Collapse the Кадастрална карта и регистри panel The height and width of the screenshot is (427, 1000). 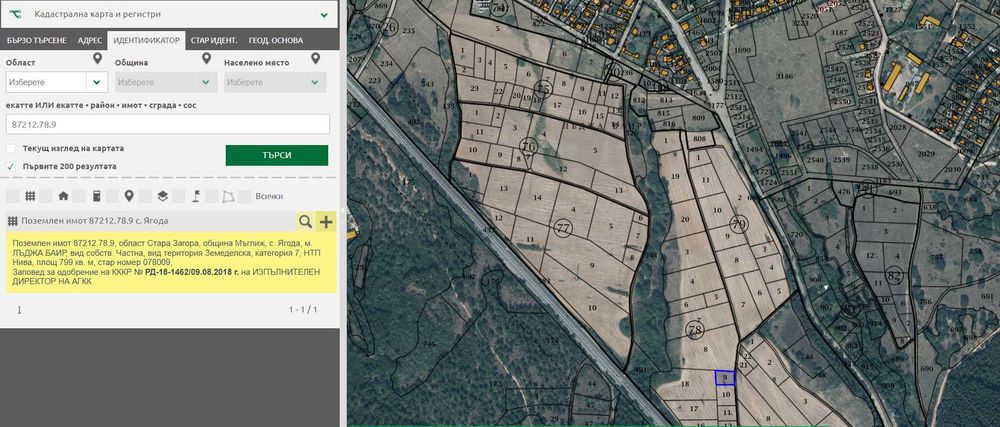[324, 15]
